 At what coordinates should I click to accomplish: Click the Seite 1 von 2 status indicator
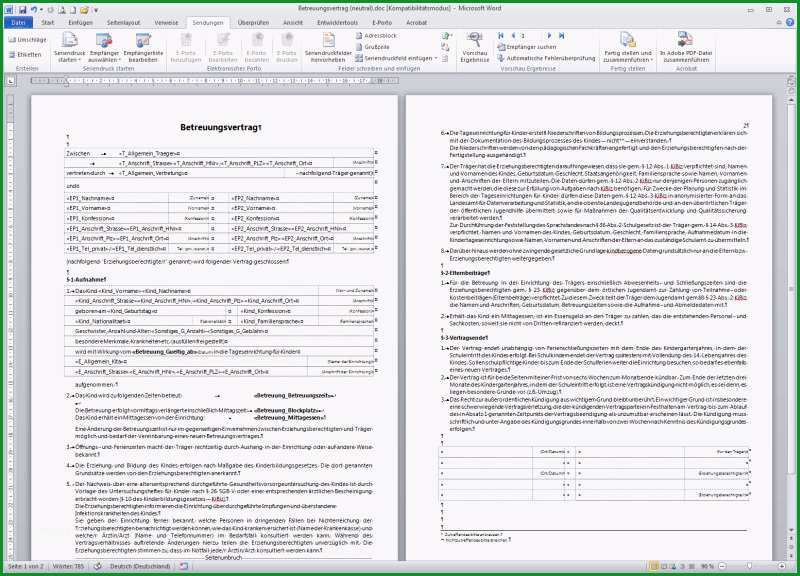click(26, 566)
